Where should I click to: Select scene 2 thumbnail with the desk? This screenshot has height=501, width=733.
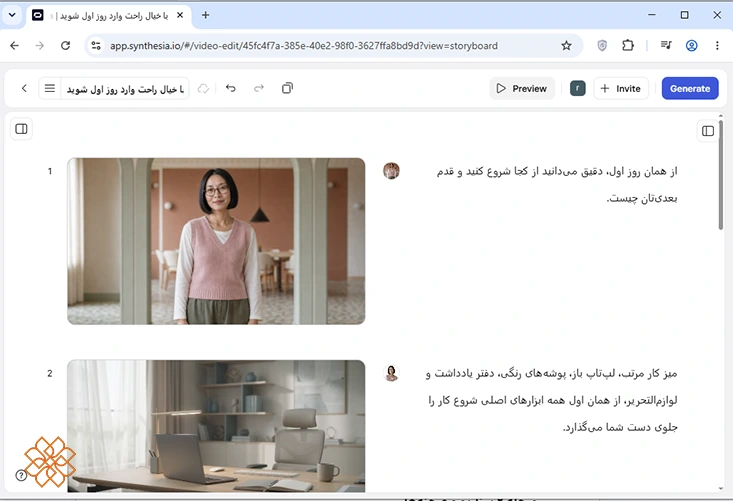(x=216, y=426)
